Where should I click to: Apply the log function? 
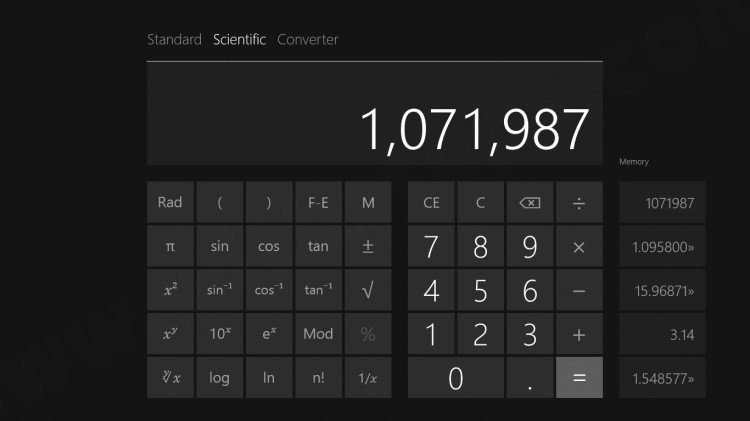coord(220,377)
